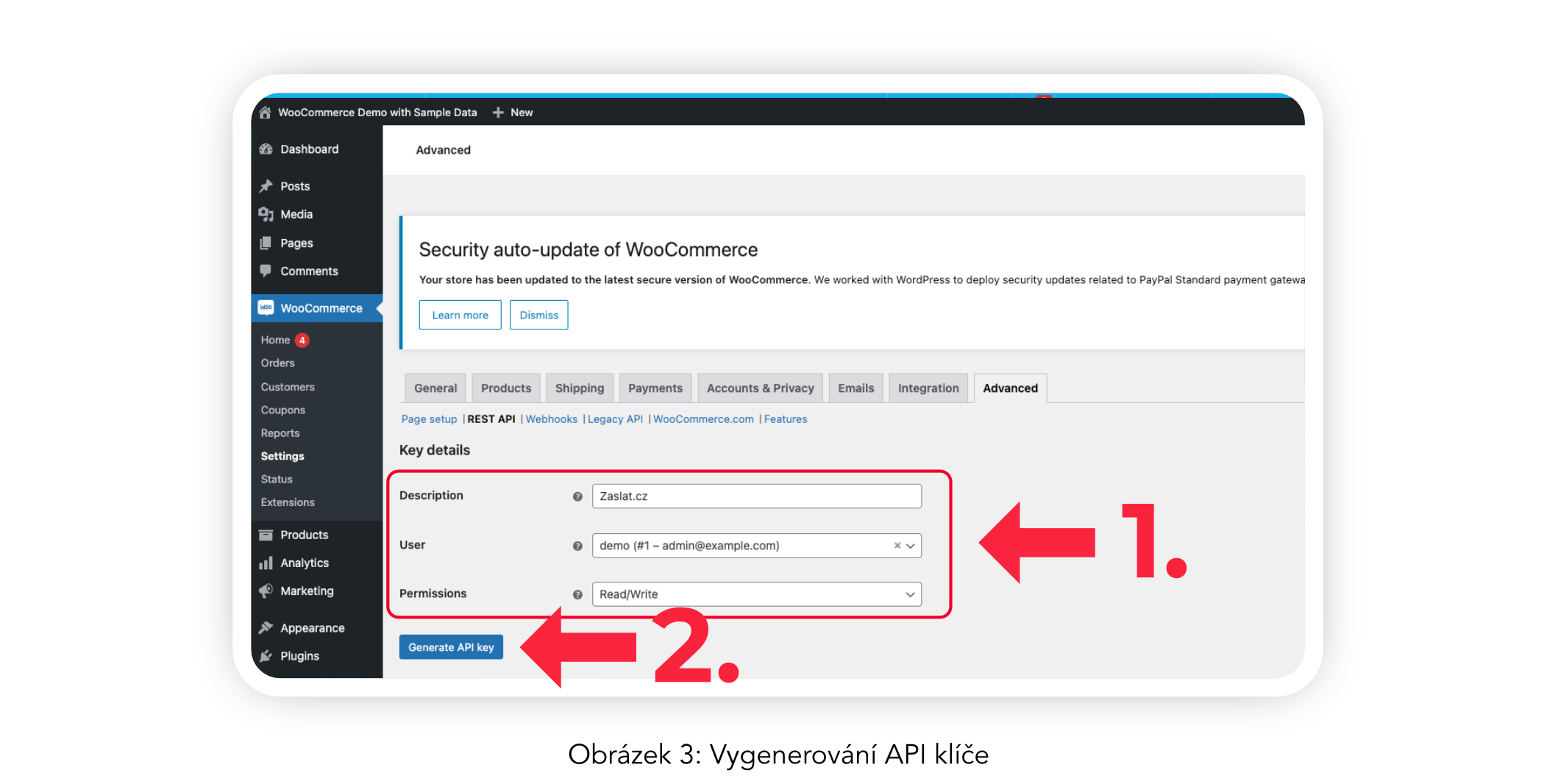
Task: Open the Settings submenu item
Action: pyautogui.click(x=282, y=457)
